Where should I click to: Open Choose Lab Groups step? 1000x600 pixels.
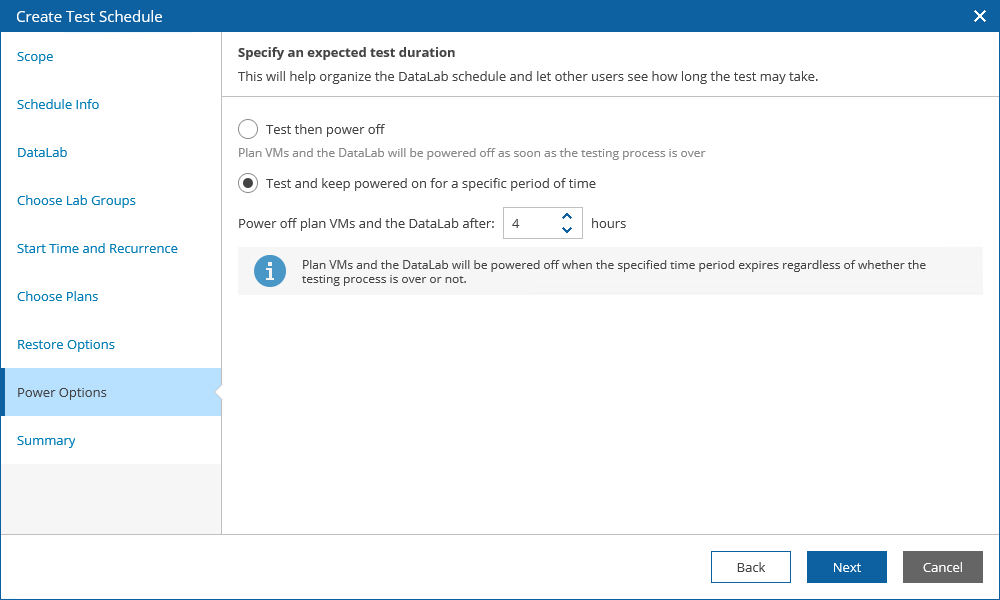pyautogui.click(x=76, y=200)
